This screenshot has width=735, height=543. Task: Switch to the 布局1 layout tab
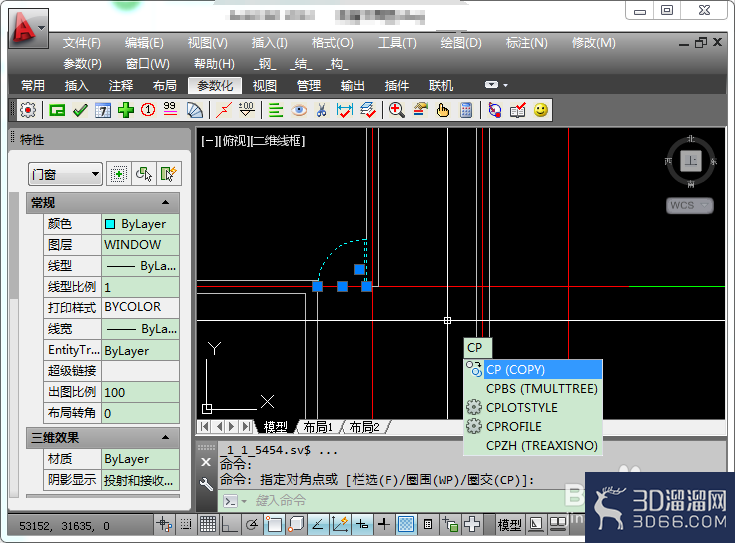[318, 427]
